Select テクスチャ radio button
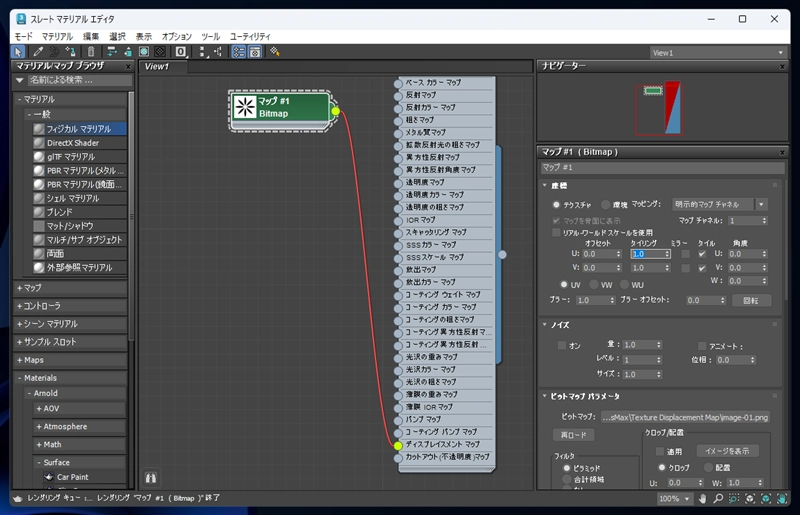The image size is (800, 515). point(556,205)
